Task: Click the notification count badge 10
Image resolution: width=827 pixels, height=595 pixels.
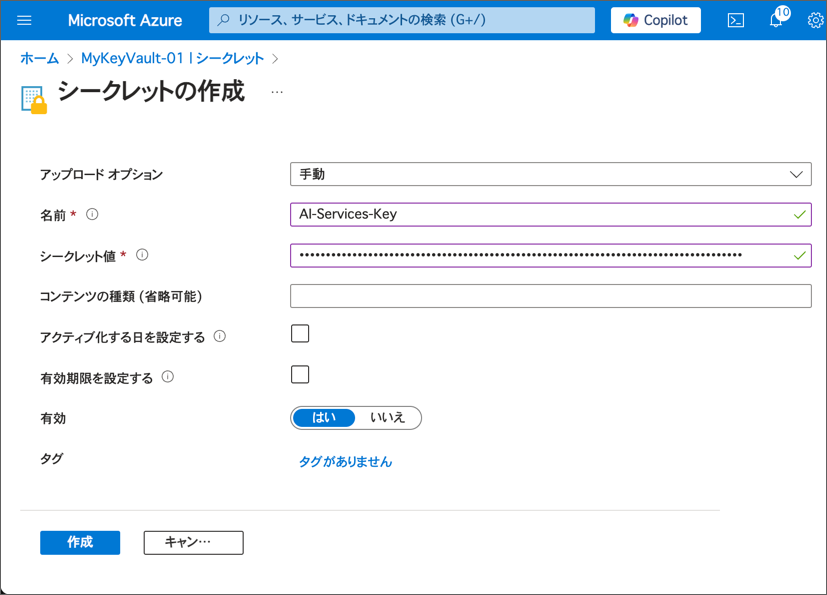Action: point(783,12)
